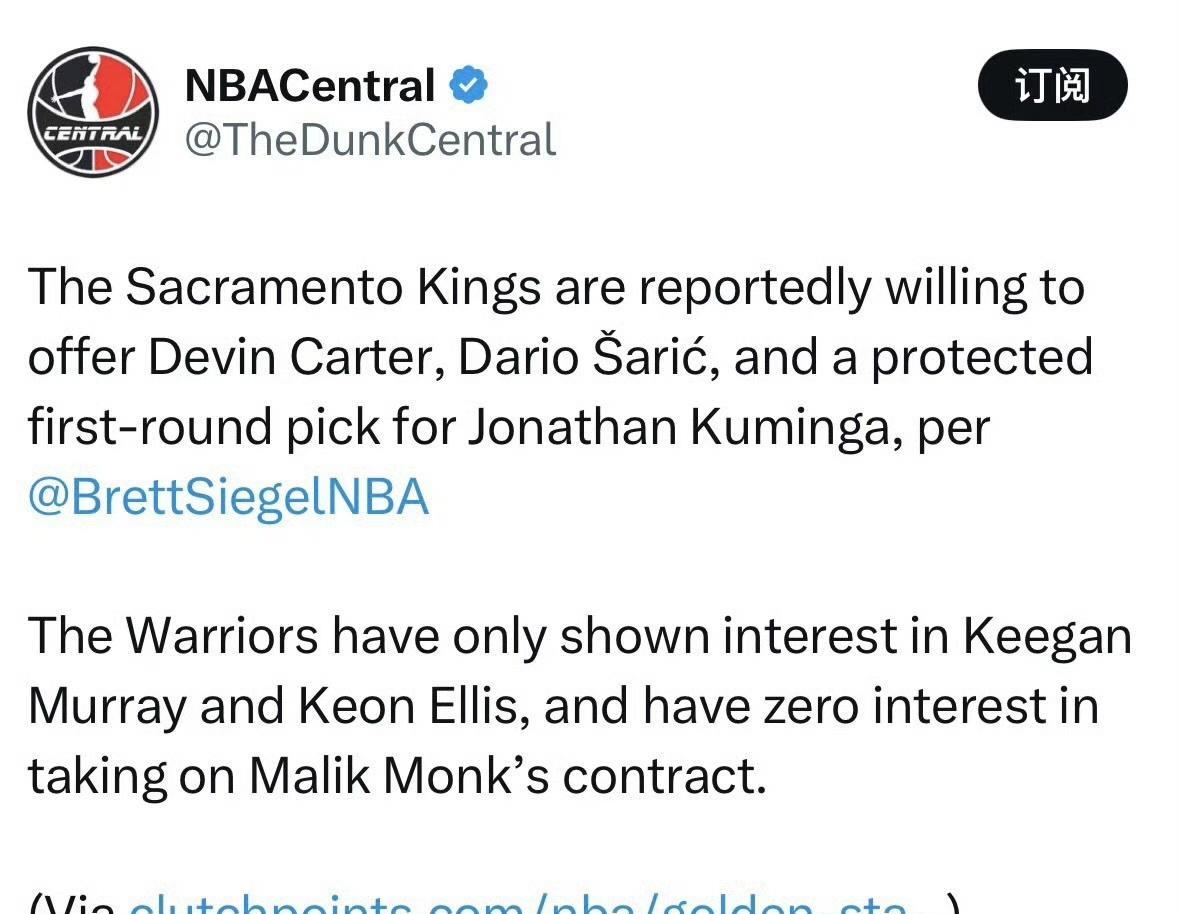Viewport: 1179px width, 914px height.
Task: Open the NBACentral display name
Action: click(310, 86)
